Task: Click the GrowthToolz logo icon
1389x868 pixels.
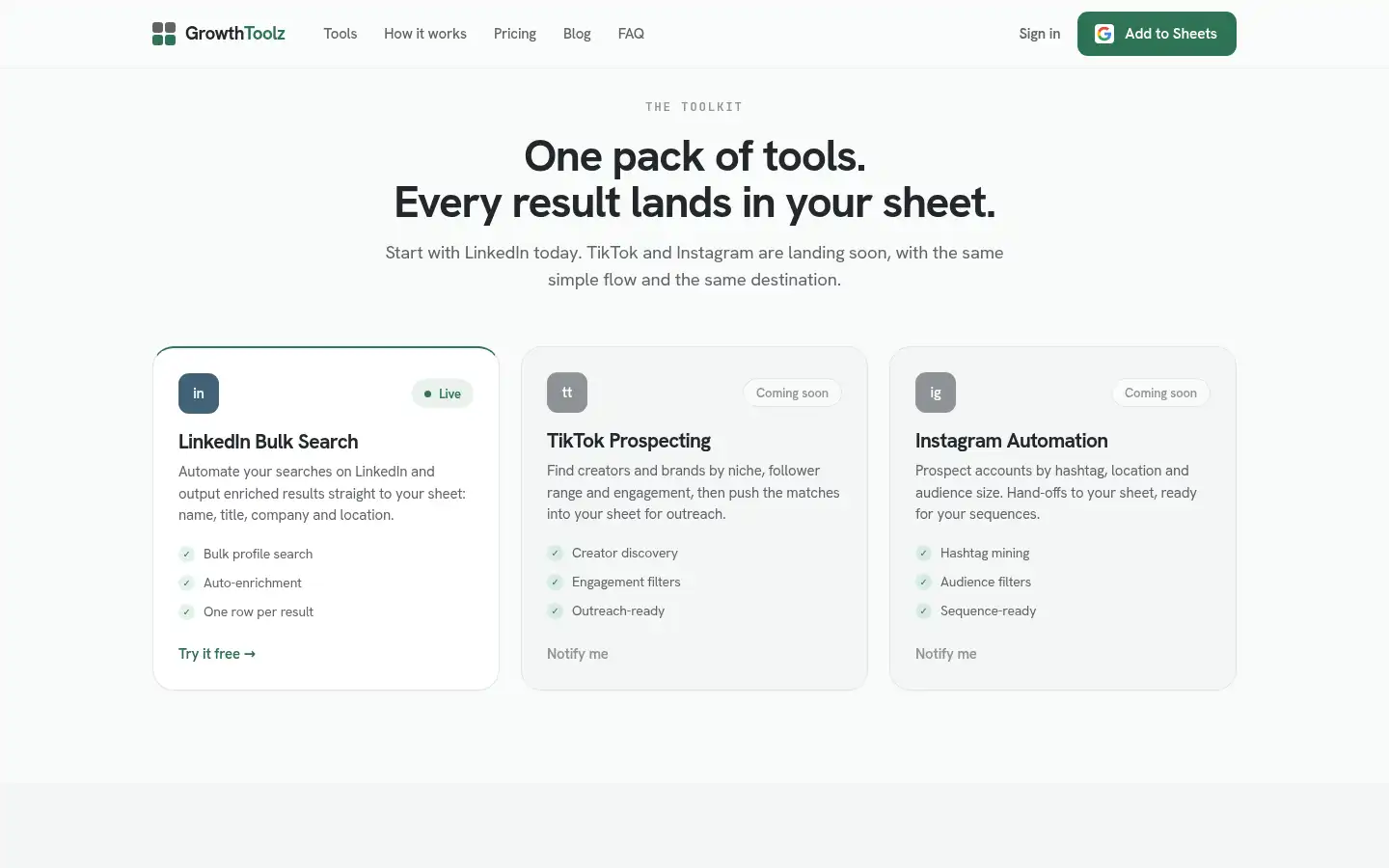Action: pos(164,34)
